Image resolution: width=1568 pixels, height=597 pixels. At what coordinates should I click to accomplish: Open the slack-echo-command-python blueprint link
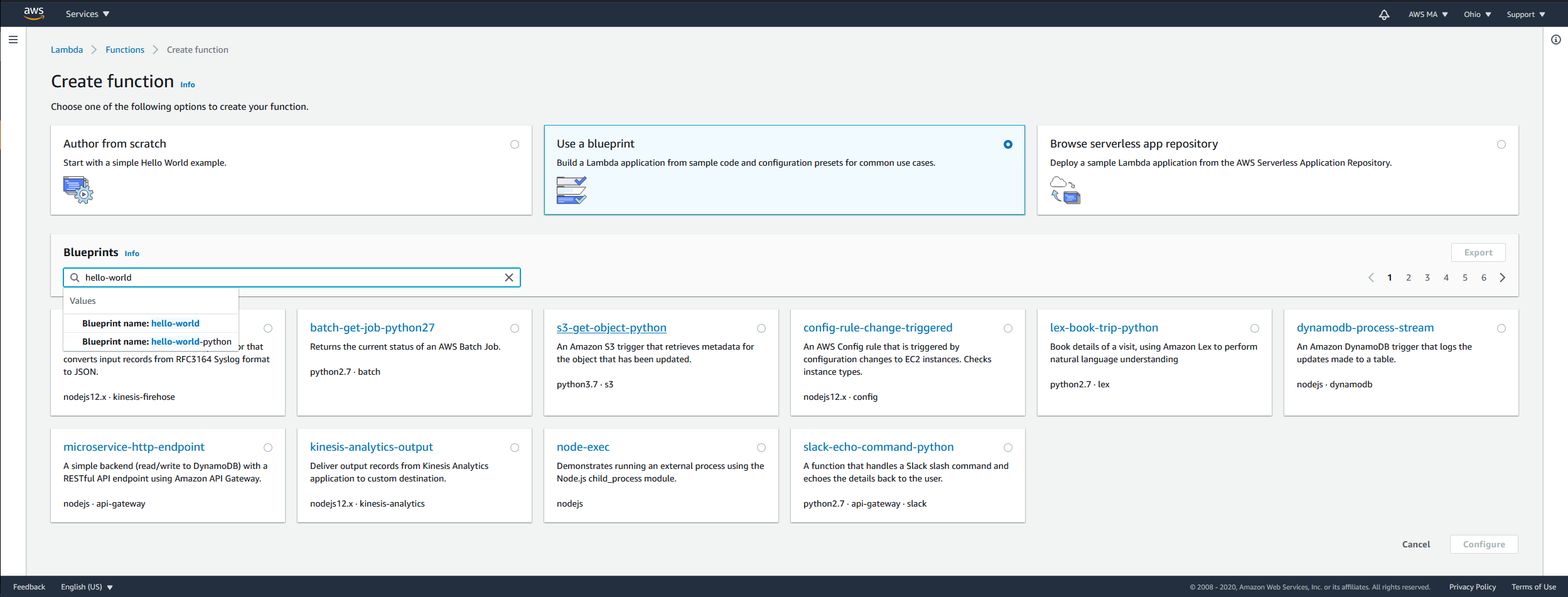click(878, 447)
